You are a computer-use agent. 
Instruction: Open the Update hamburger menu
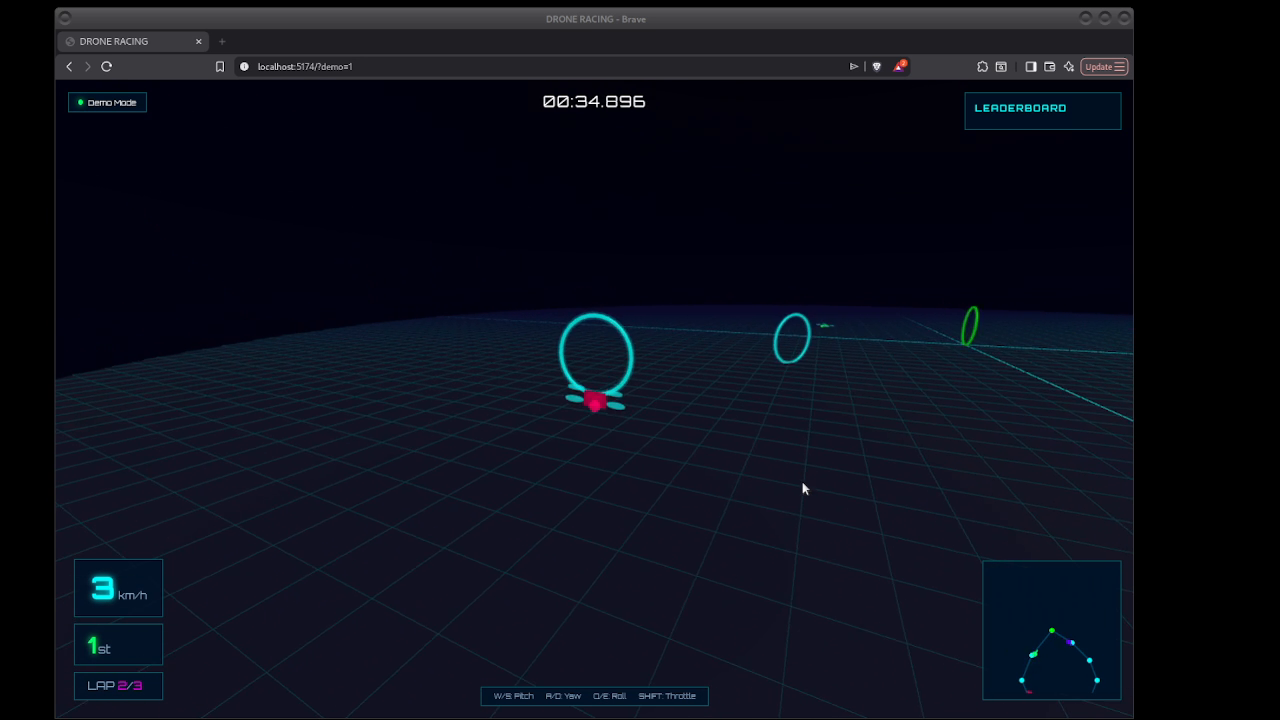[x=1105, y=67]
